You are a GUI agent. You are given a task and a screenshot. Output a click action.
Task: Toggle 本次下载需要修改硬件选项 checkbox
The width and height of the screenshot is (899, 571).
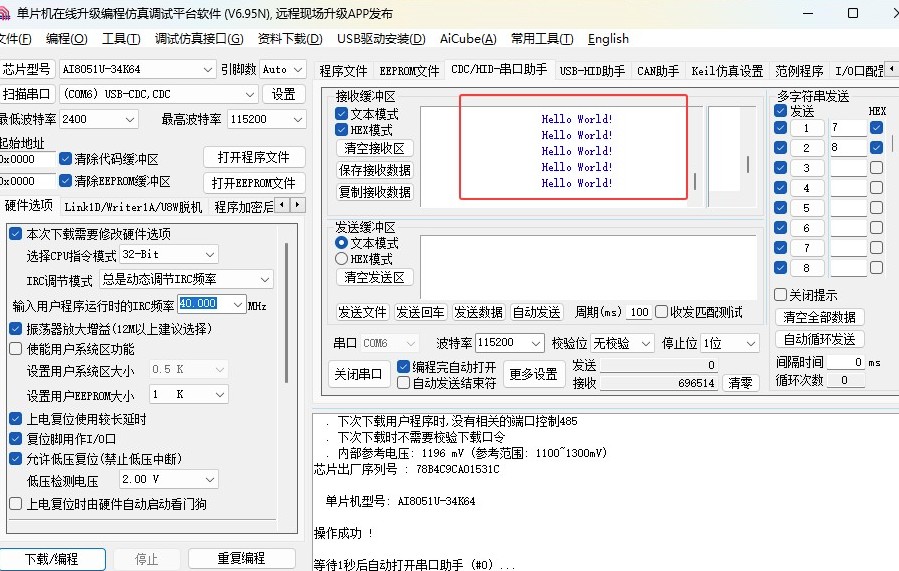pos(16,233)
